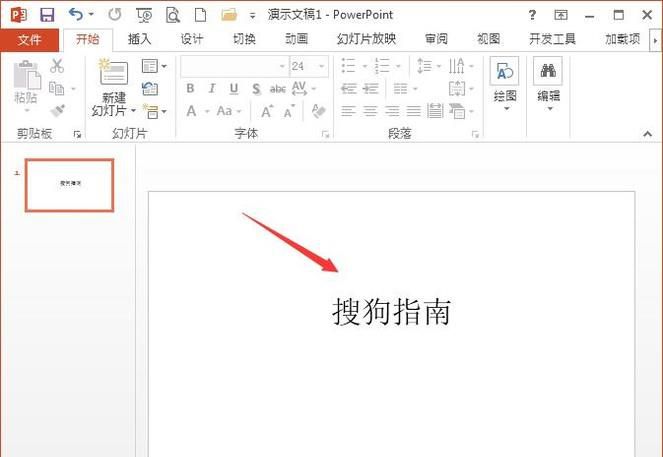This screenshot has height=457, width=663.
Task: Decrease list indent level
Action: [349, 89]
